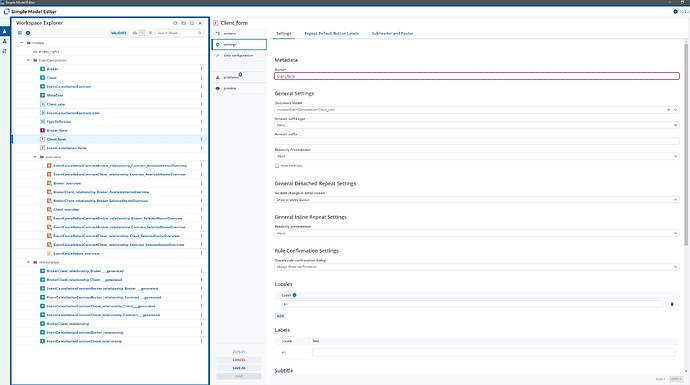Click the cloud upload icon beside Validate
The image size is (690, 385).
[x=135, y=33]
